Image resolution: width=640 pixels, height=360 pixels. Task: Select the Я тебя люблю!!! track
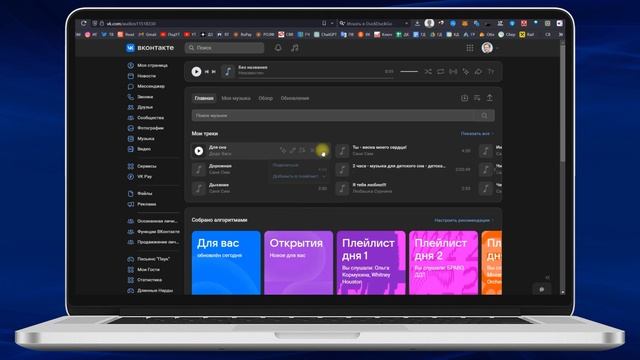[404, 188]
